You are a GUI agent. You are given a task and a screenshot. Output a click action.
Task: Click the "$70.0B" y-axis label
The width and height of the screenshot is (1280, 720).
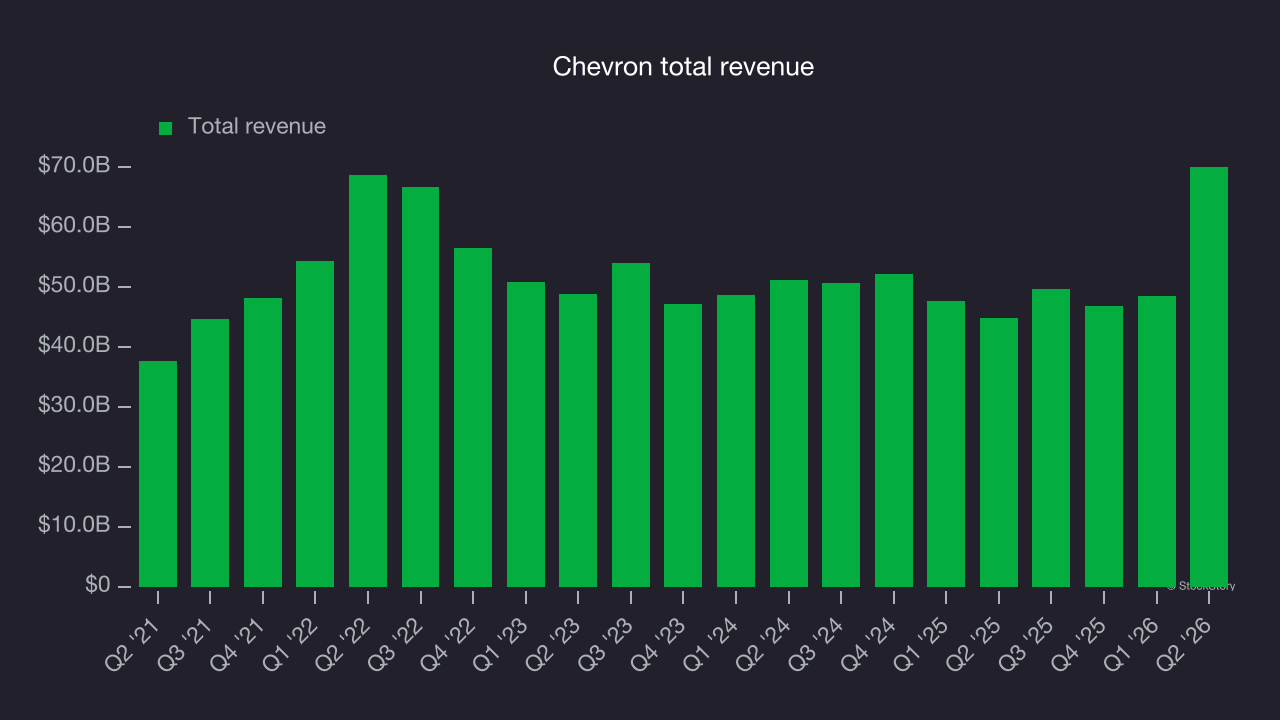[x=74, y=166]
